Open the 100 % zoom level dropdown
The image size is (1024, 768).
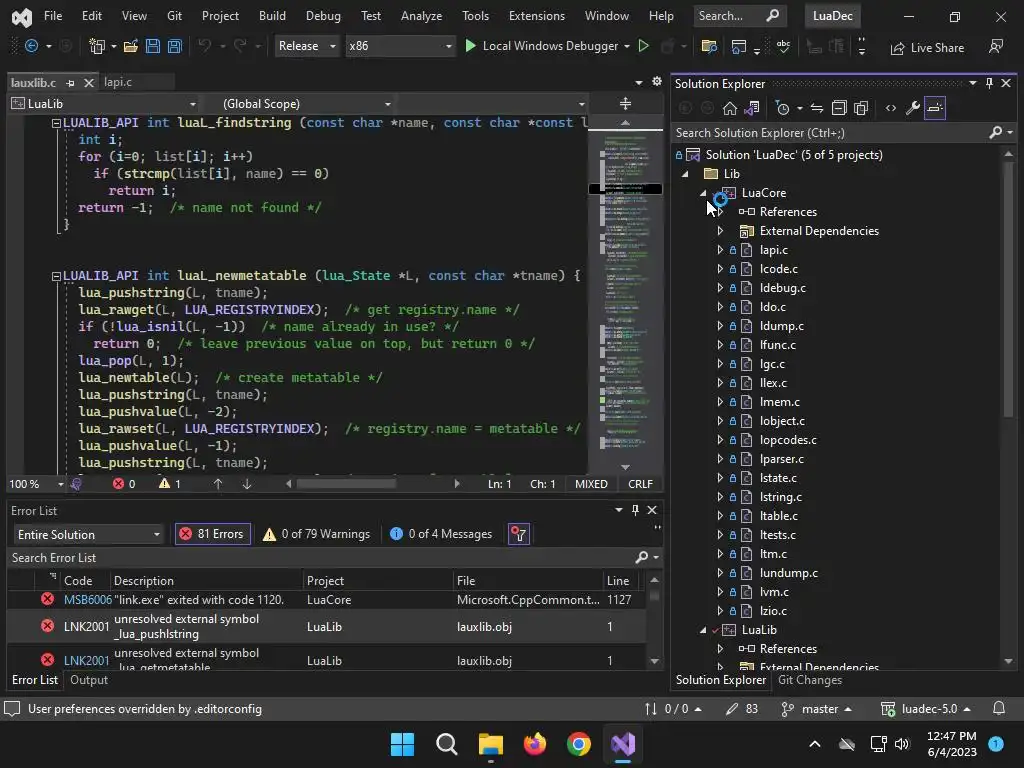tap(36, 484)
